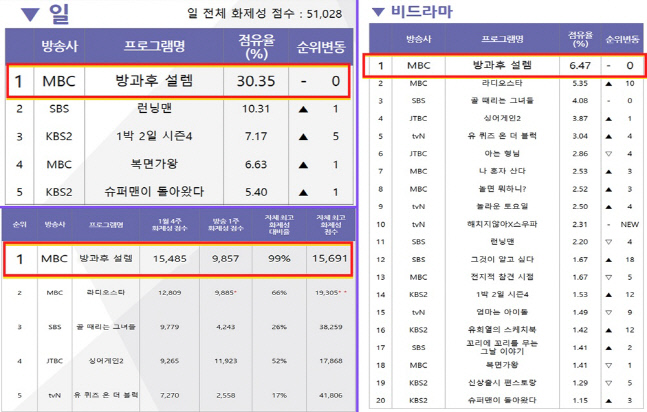This screenshot has height=412, width=647.
Task: Click the 19,305 value in the 라디오스타 row
Action: tap(328, 293)
